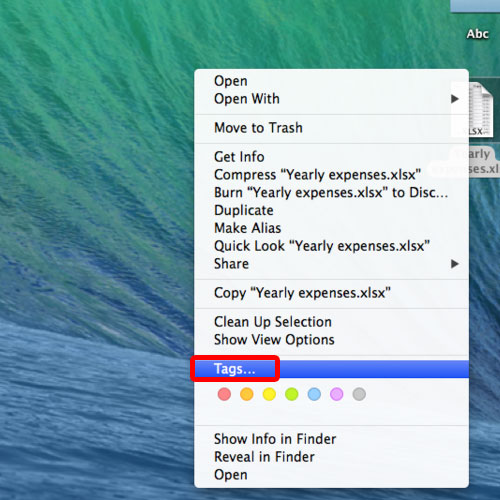Apply the purple tag color
The height and width of the screenshot is (500, 500).
[337, 394]
